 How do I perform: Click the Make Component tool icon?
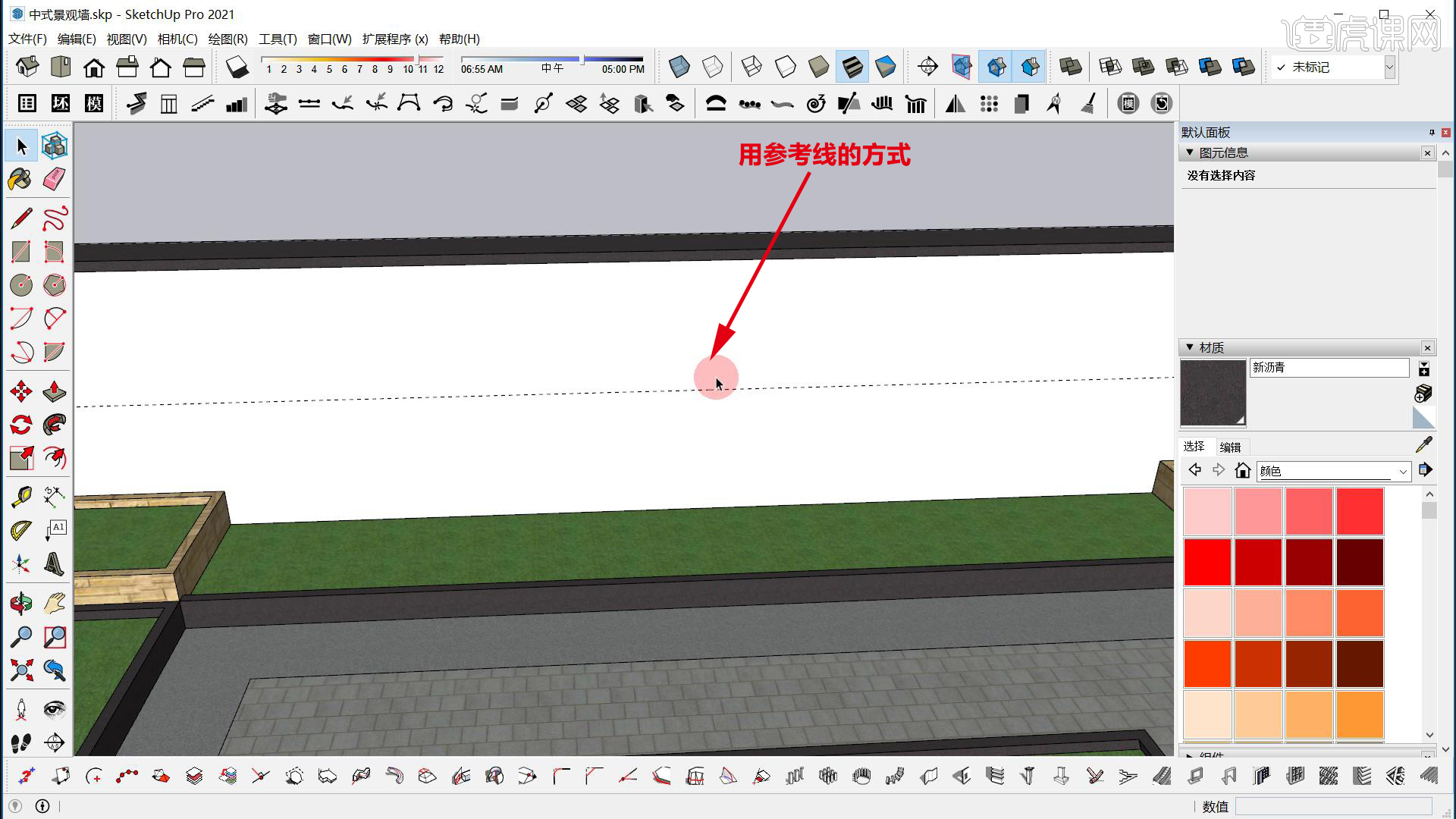[55, 146]
